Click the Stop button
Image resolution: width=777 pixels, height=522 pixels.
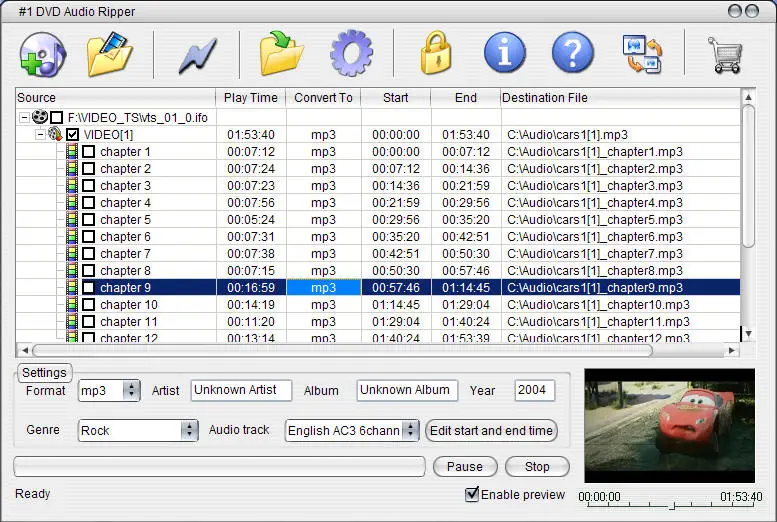tap(537, 466)
